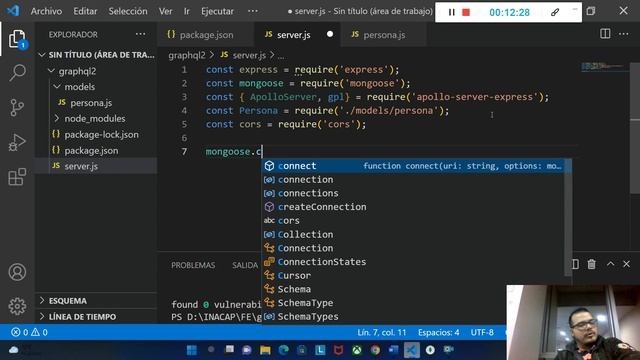Open Explorer panel ellipsis menu
This screenshot has width=640, height=360.
(x=140, y=34)
